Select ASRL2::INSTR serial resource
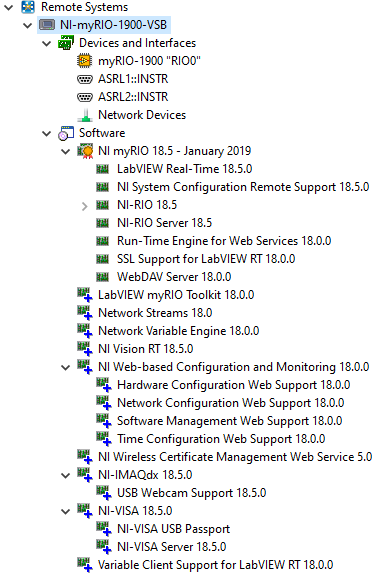Screen dimensions: 384x576 133,97
